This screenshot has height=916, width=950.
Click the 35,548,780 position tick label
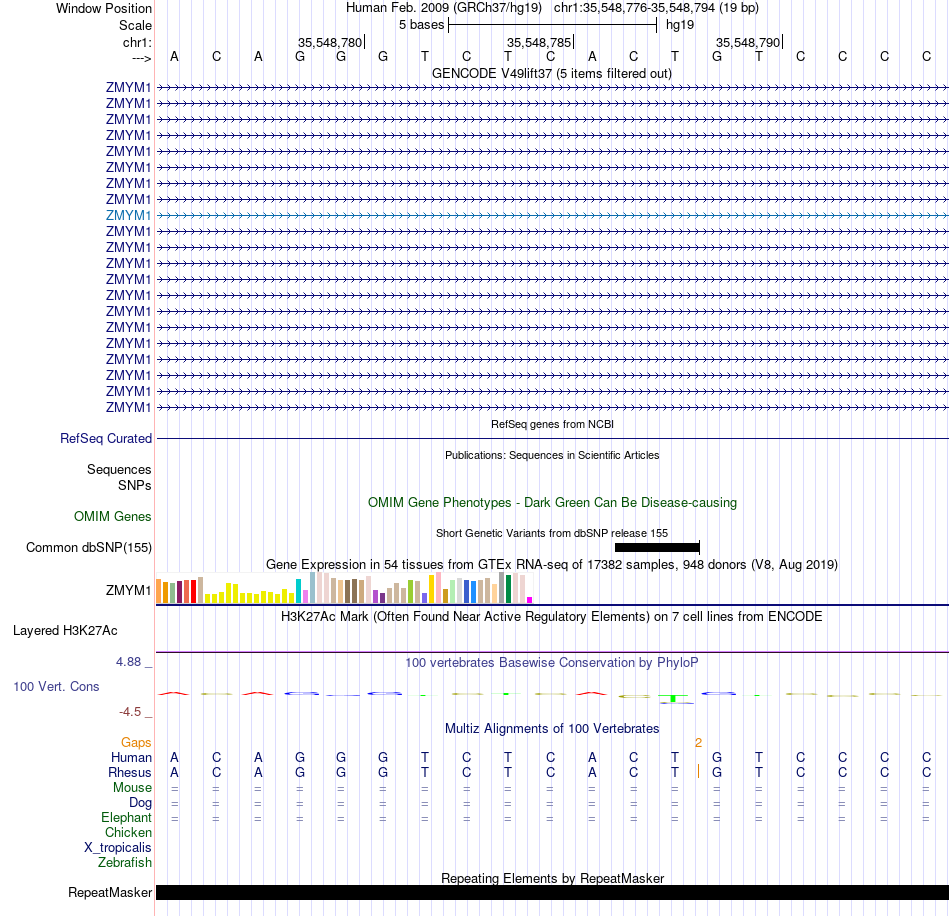pos(330,42)
